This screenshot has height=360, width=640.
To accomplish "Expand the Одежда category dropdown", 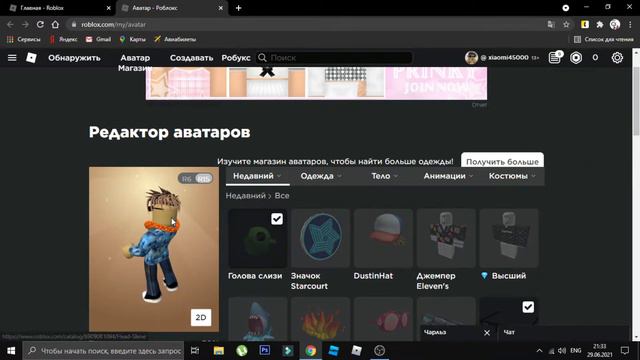I will (x=321, y=176).
